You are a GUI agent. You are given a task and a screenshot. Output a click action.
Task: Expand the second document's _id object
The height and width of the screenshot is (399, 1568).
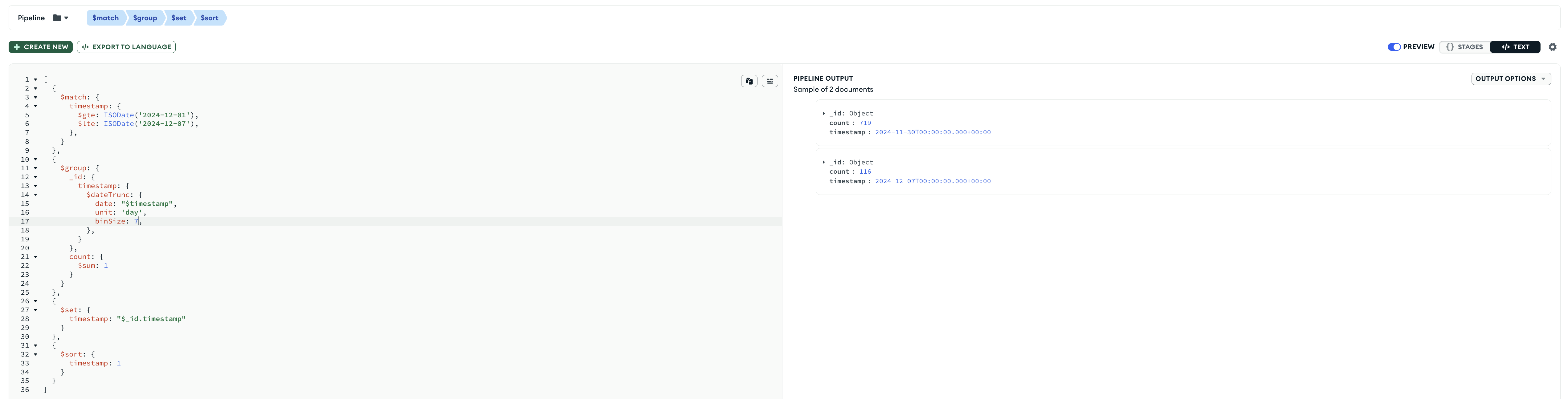(823, 162)
